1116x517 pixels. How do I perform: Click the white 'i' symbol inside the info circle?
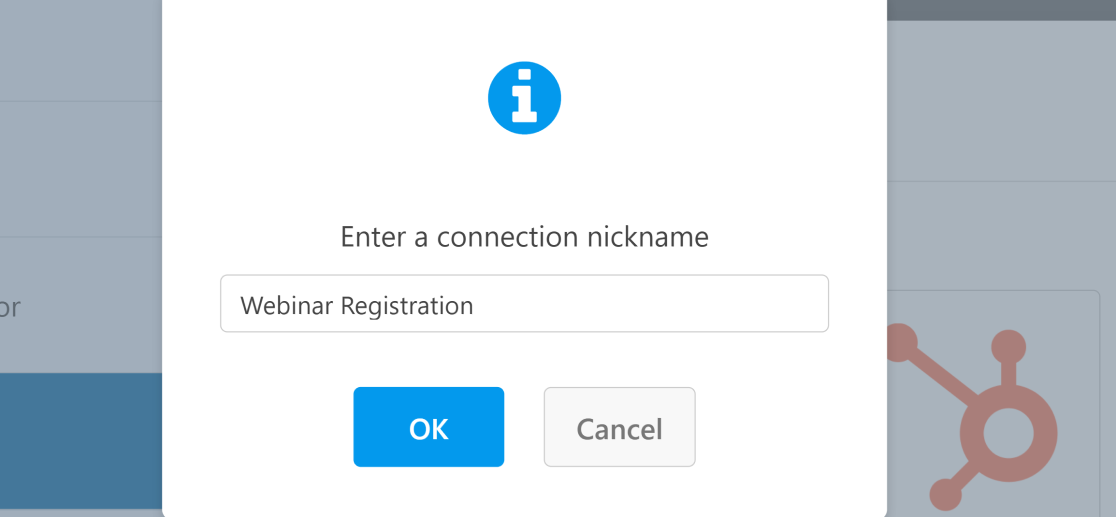tap(525, 97)
